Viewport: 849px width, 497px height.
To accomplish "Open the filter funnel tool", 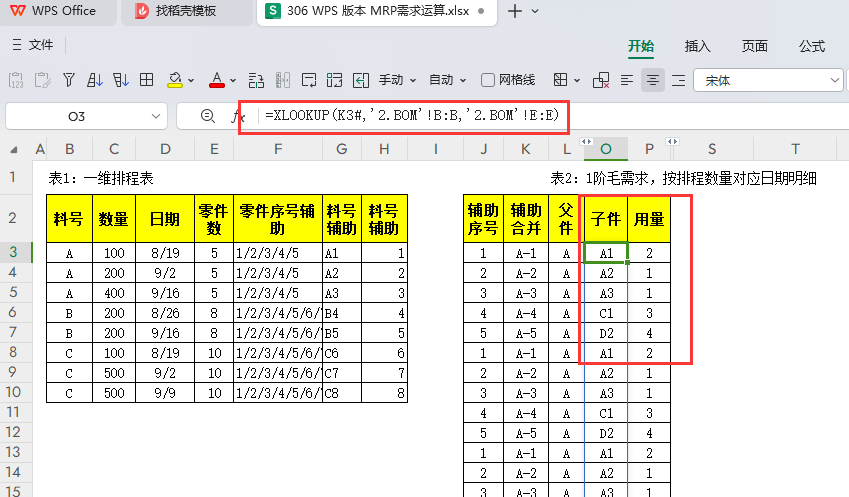I will tap(69, 80).
